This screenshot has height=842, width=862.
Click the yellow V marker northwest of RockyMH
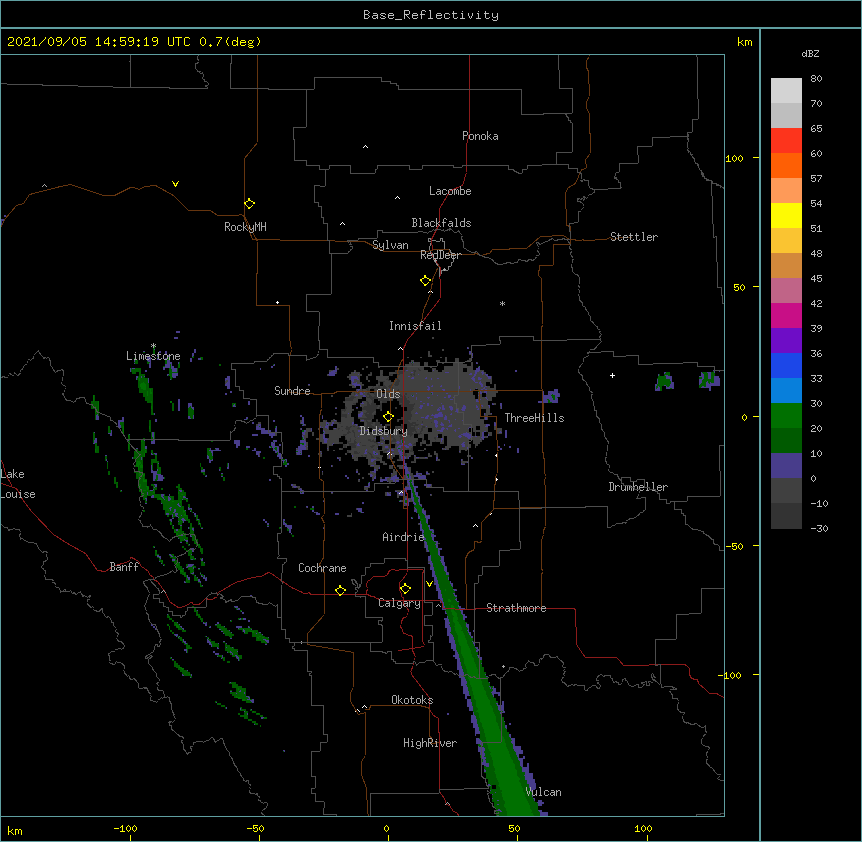pyautogui.click(x=175, y=184)
